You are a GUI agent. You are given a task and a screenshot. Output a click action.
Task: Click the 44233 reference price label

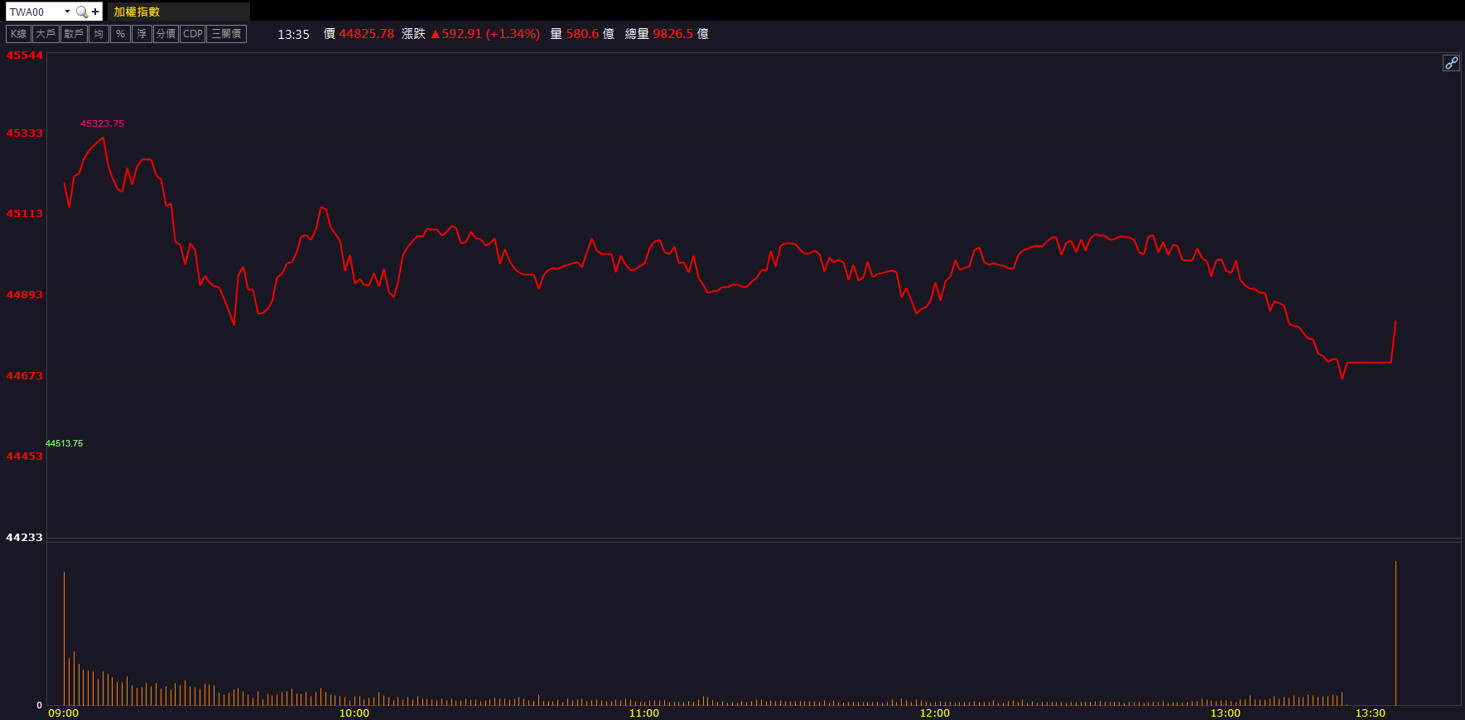(x=24, y=537)
